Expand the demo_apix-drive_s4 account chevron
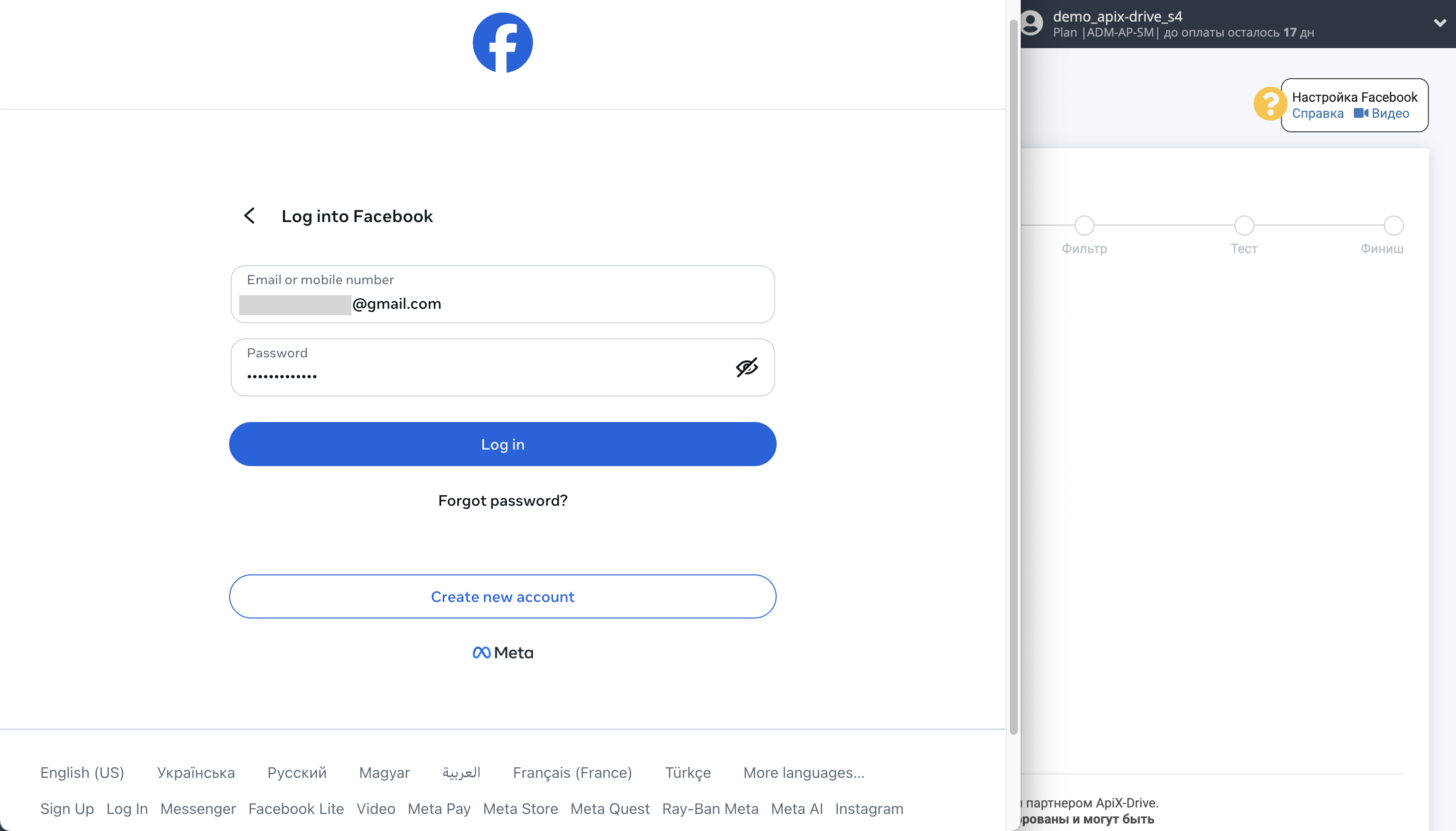The width and height of the screenshot is (1456, 831). click(x=1440, y=24)
